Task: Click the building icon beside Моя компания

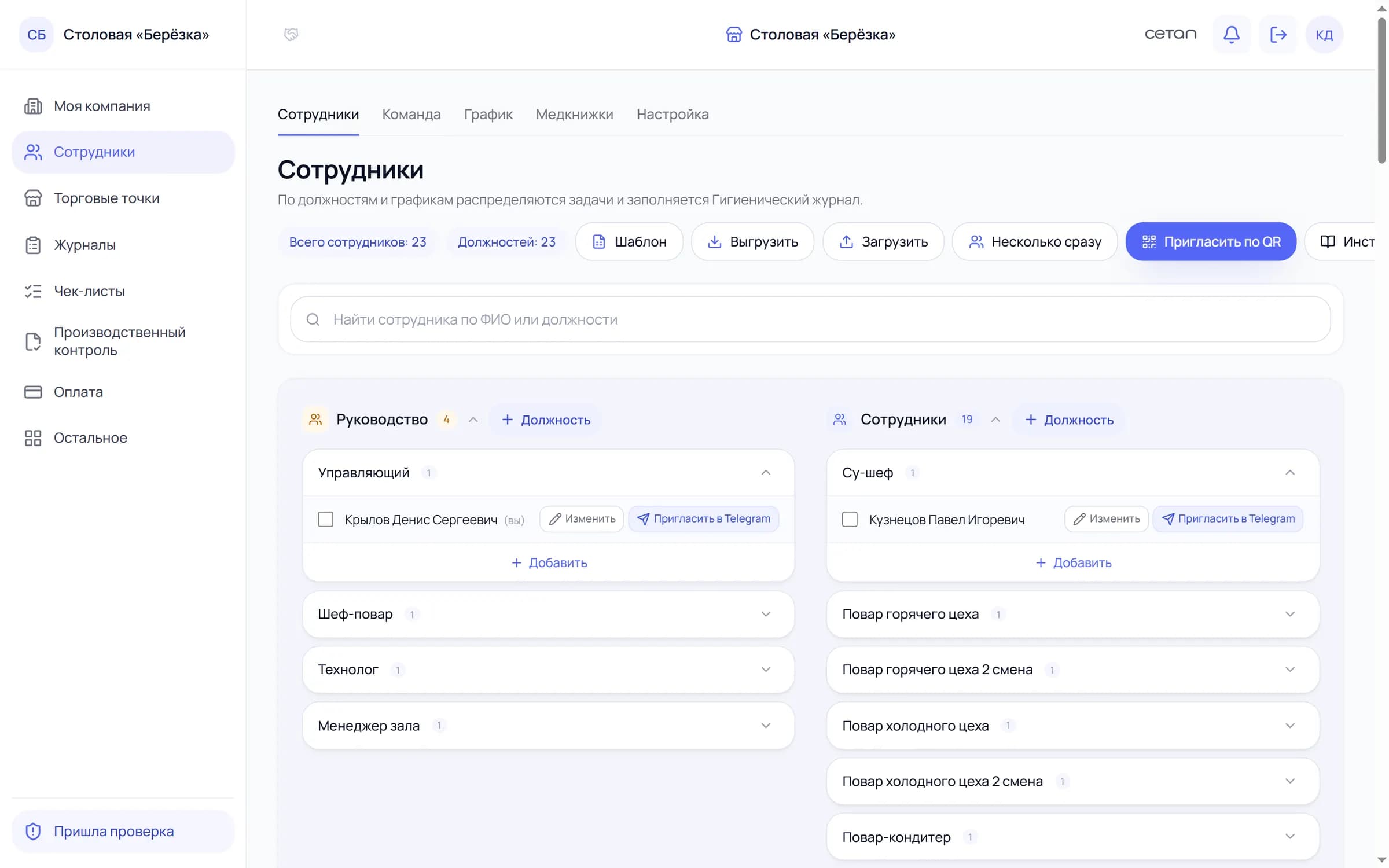Action: coord(33,106)
